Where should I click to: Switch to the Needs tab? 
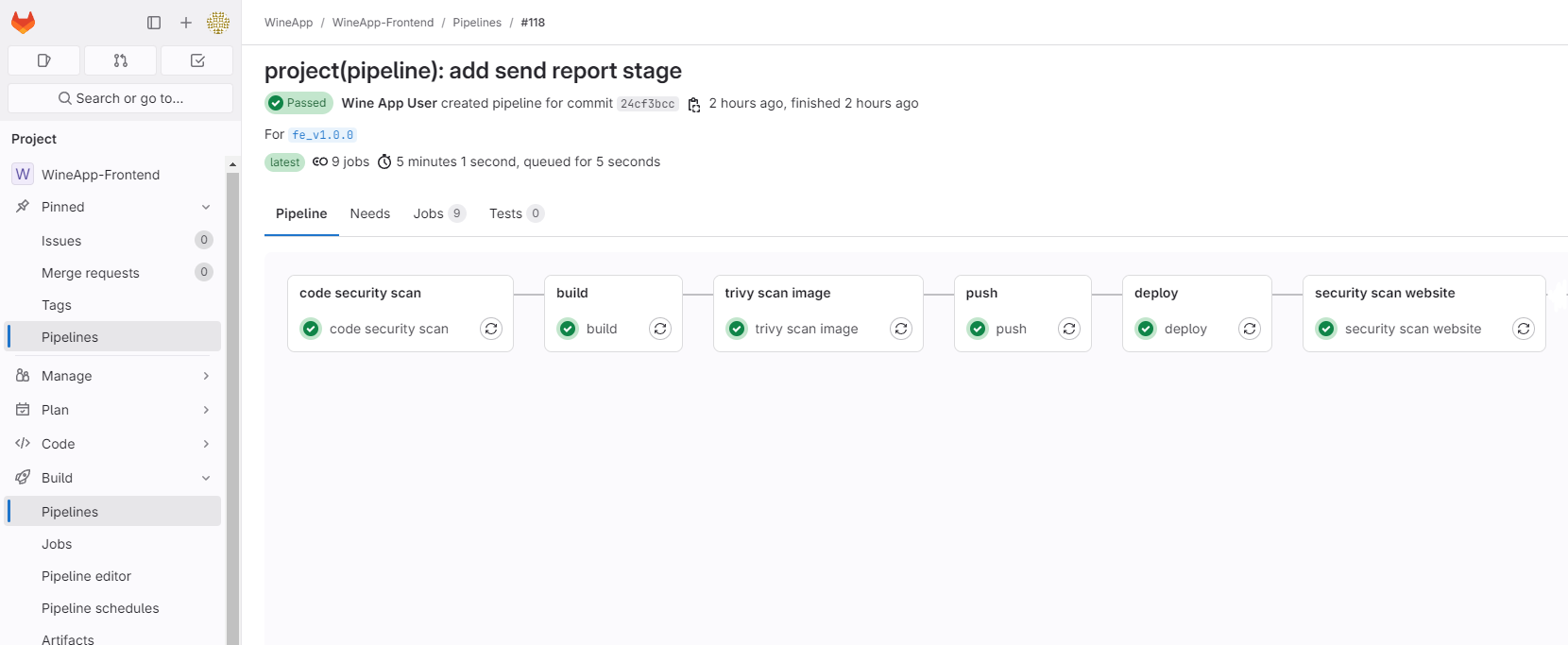click(369, 213)
